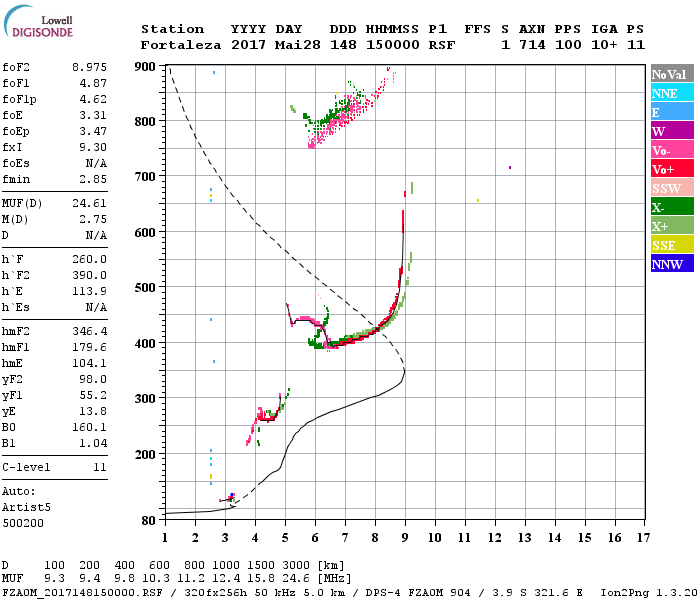This screenshot has height=600, width=700.
Task: Click the yF2 value 98.0
Action: [93, 379]
